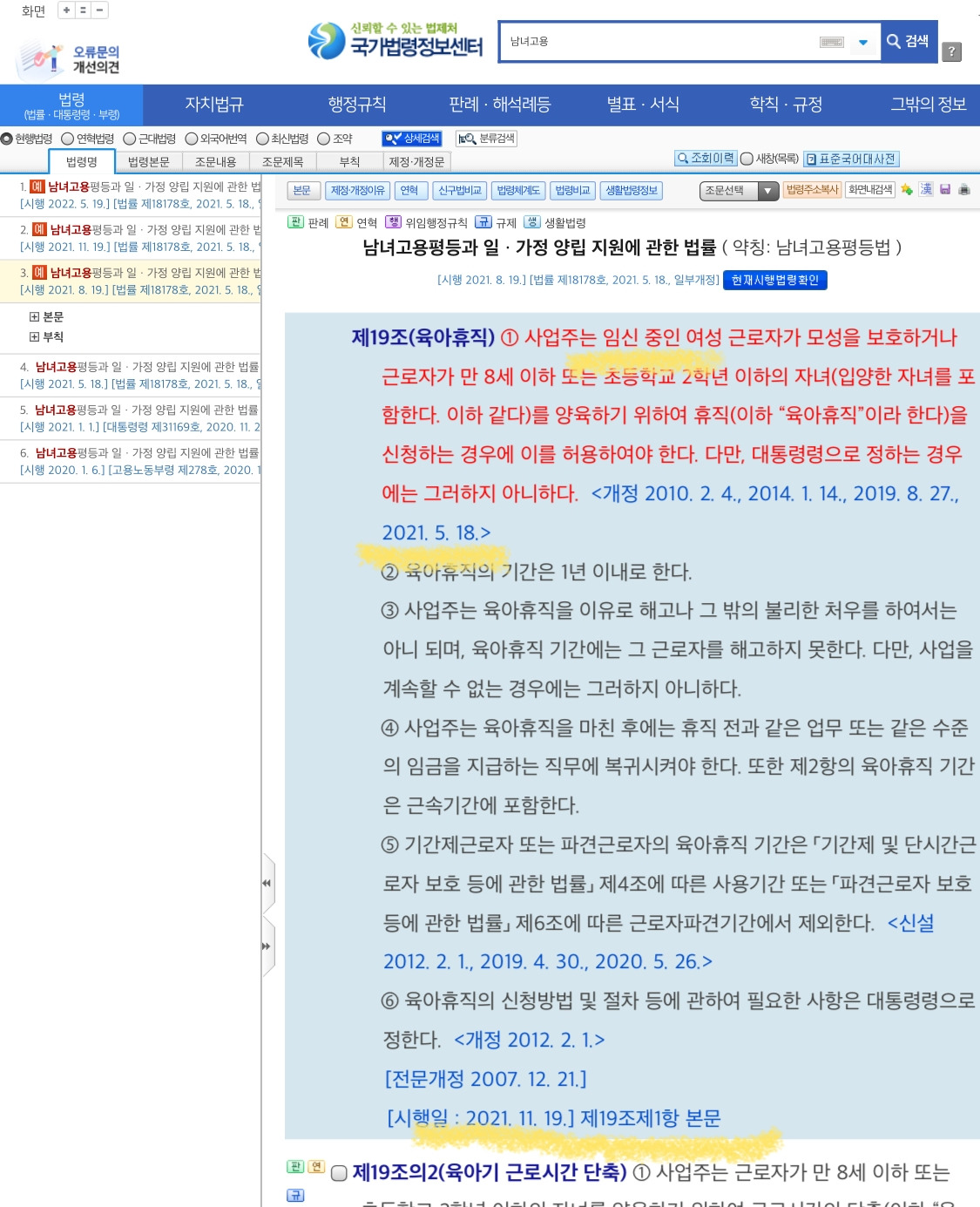The height and width of the screenshot is (1207, 980).
Task: Select 연혁법령 radio button
Action: (x=68, y=139)
